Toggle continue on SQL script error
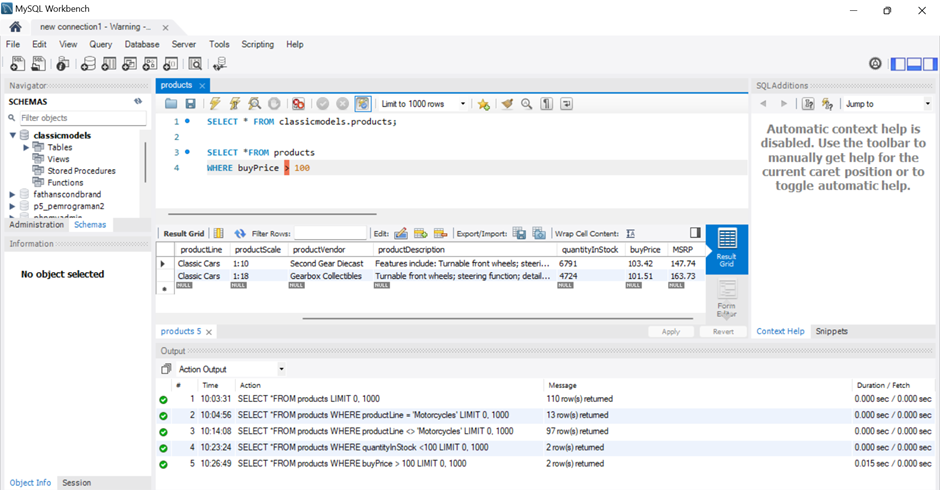The width and height of the screenshot is (940, 490). point(298,104)
